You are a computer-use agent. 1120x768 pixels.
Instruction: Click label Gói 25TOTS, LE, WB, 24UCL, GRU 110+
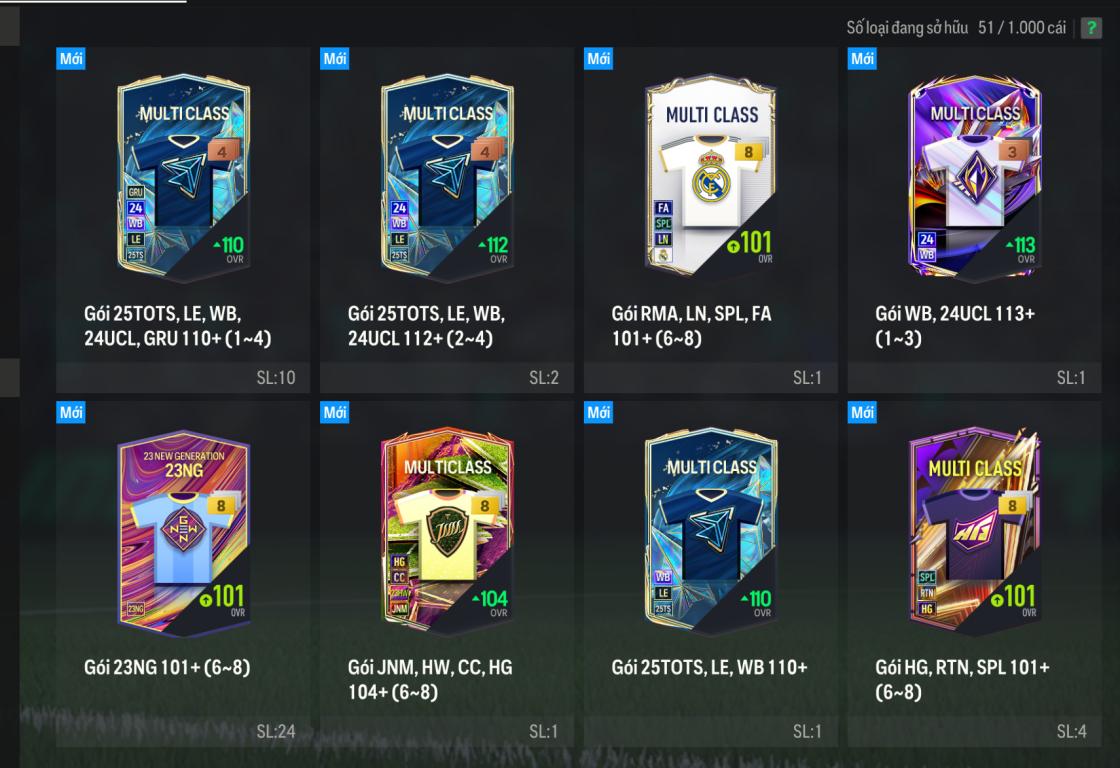coord(178,326)
